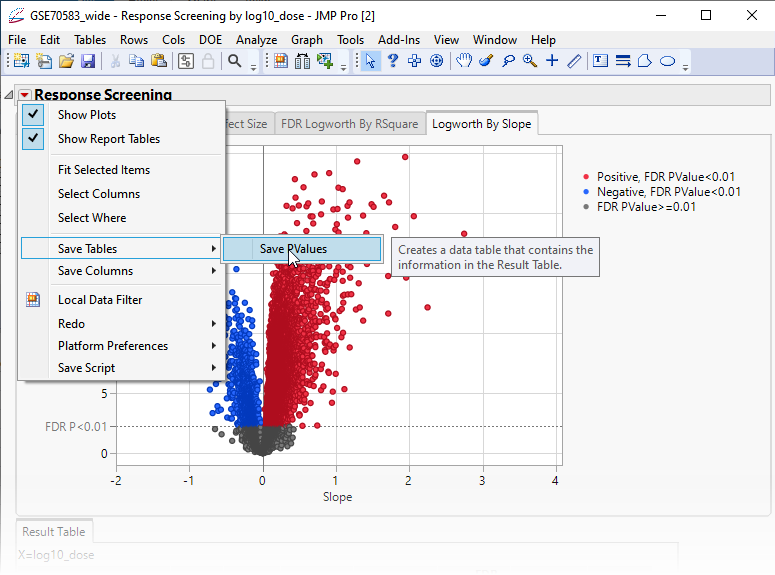775x575 pixels.
Task: Choose the Lasso tool
Action: coord(508,61)
